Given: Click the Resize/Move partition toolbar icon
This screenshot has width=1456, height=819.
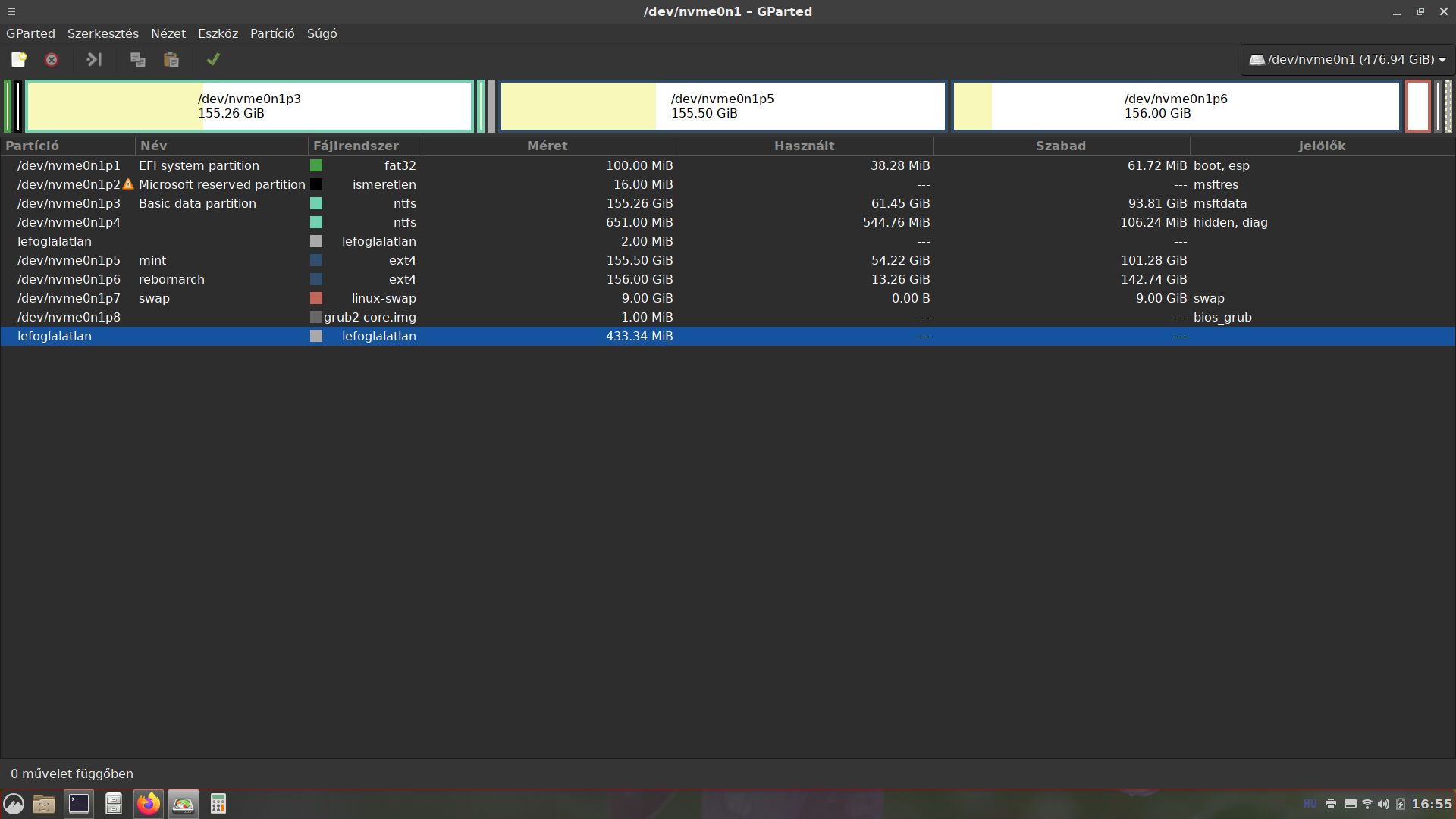Looking at the screenshot, I should tap(94, 59).
